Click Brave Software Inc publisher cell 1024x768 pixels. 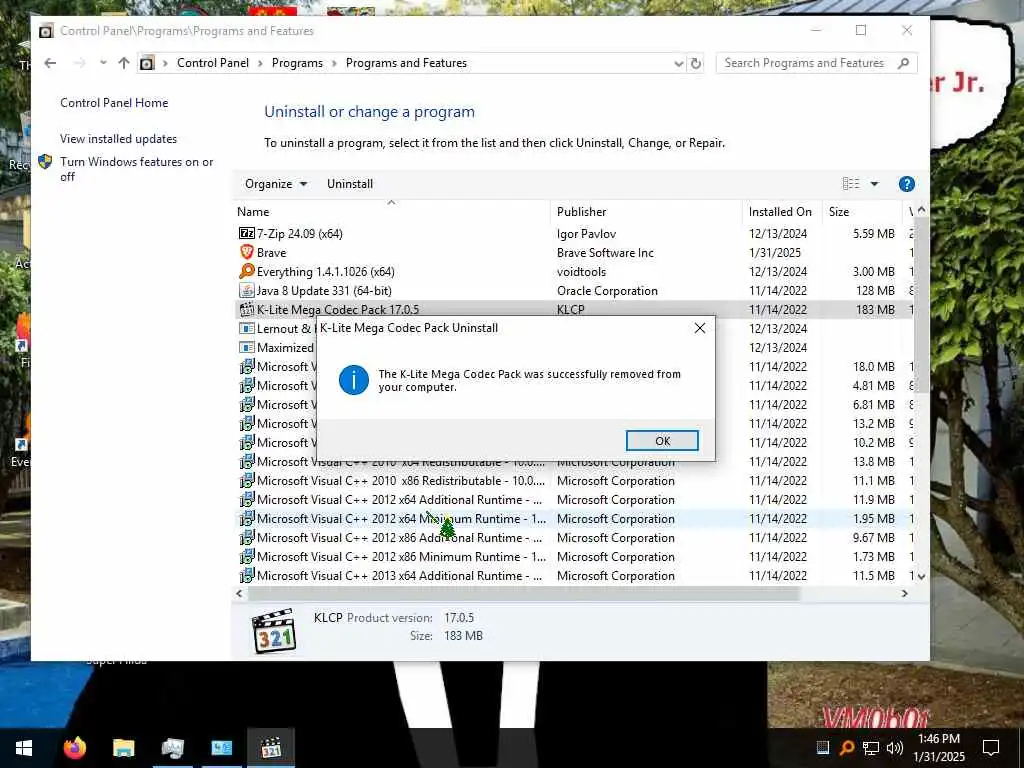point(605,253)
